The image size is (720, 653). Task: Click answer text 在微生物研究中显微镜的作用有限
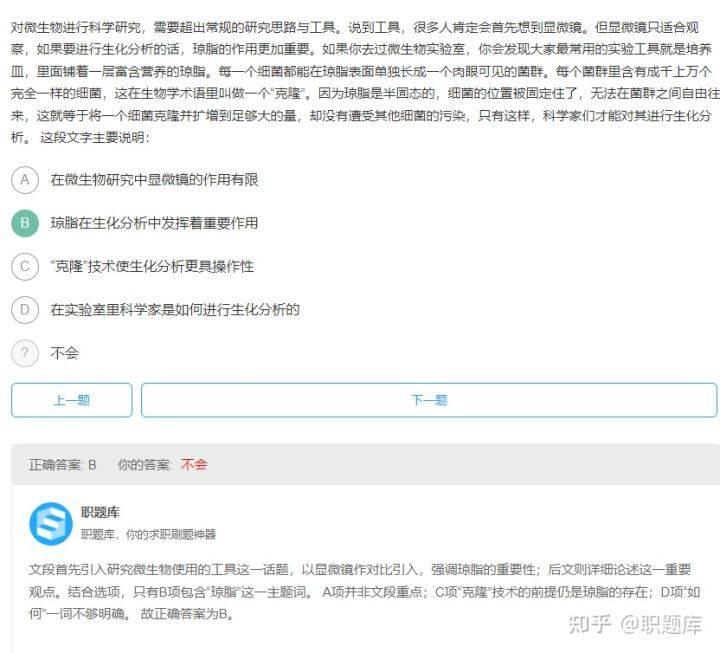coord(154,180)
